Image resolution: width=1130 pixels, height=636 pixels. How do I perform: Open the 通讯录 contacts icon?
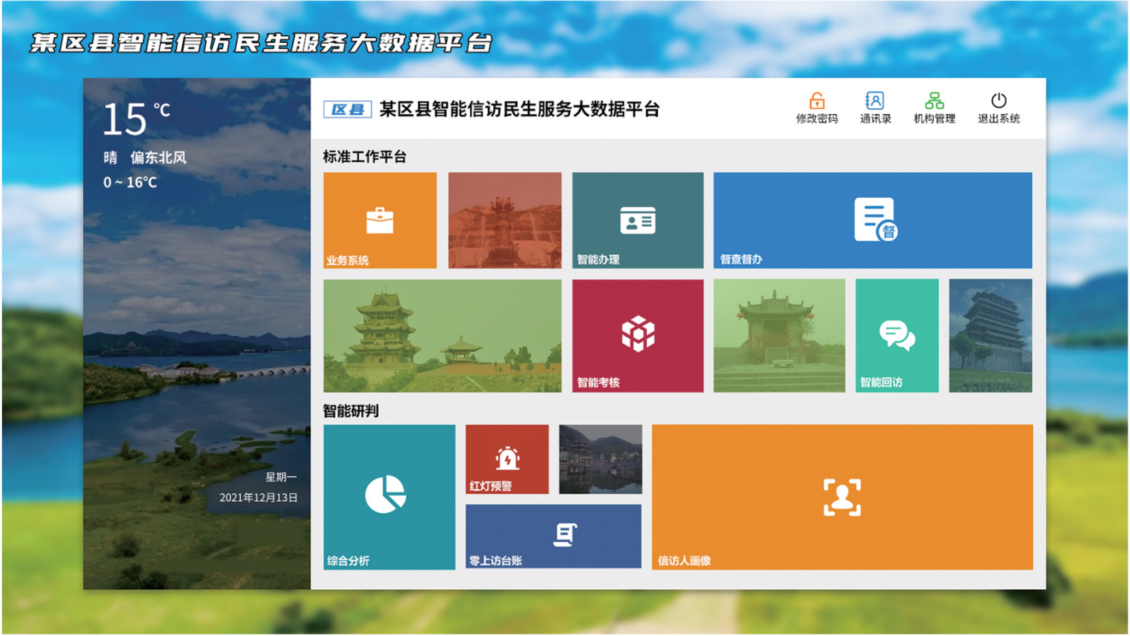tap(875, 102)
